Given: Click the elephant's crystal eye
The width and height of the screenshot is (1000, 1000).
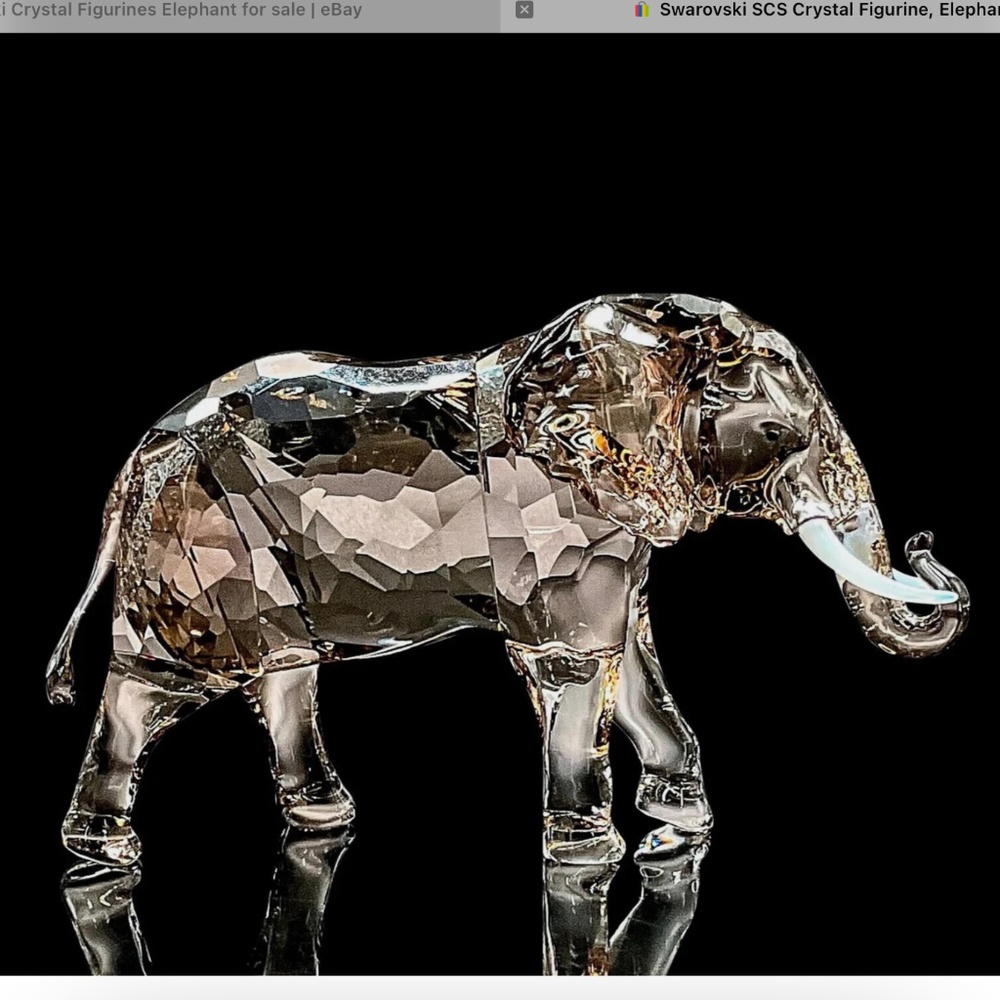Looking at the screenshot, I should click(772, 435).
